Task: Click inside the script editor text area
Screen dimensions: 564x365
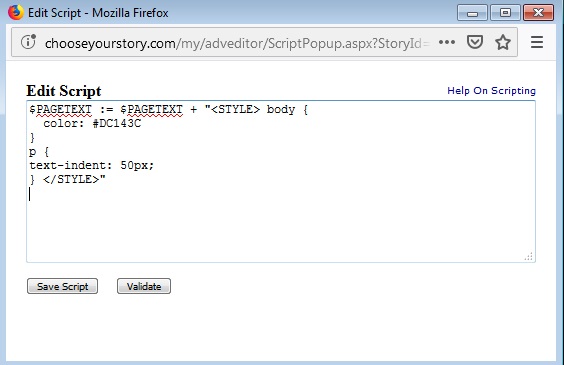Action: (x=281, y=182)
